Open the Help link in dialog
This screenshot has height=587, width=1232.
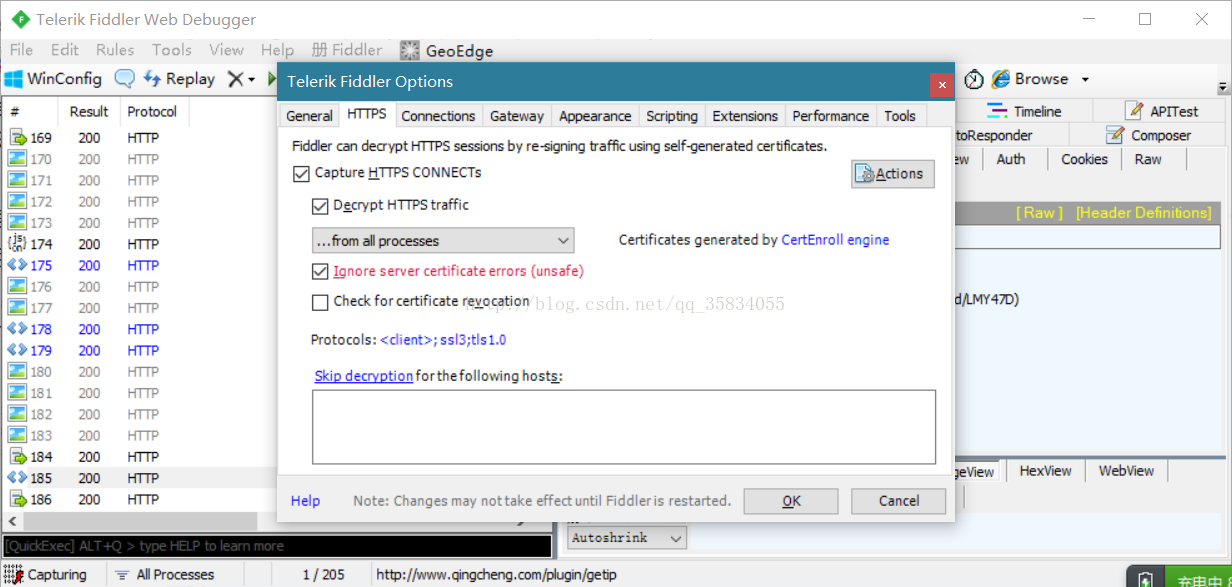[x=305, y=501]
